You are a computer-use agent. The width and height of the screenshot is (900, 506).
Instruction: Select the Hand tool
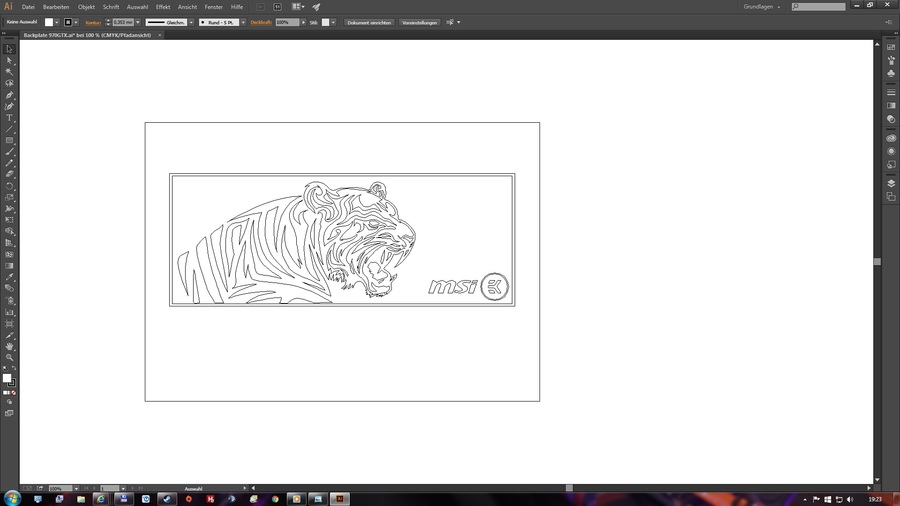click(9, 347)
